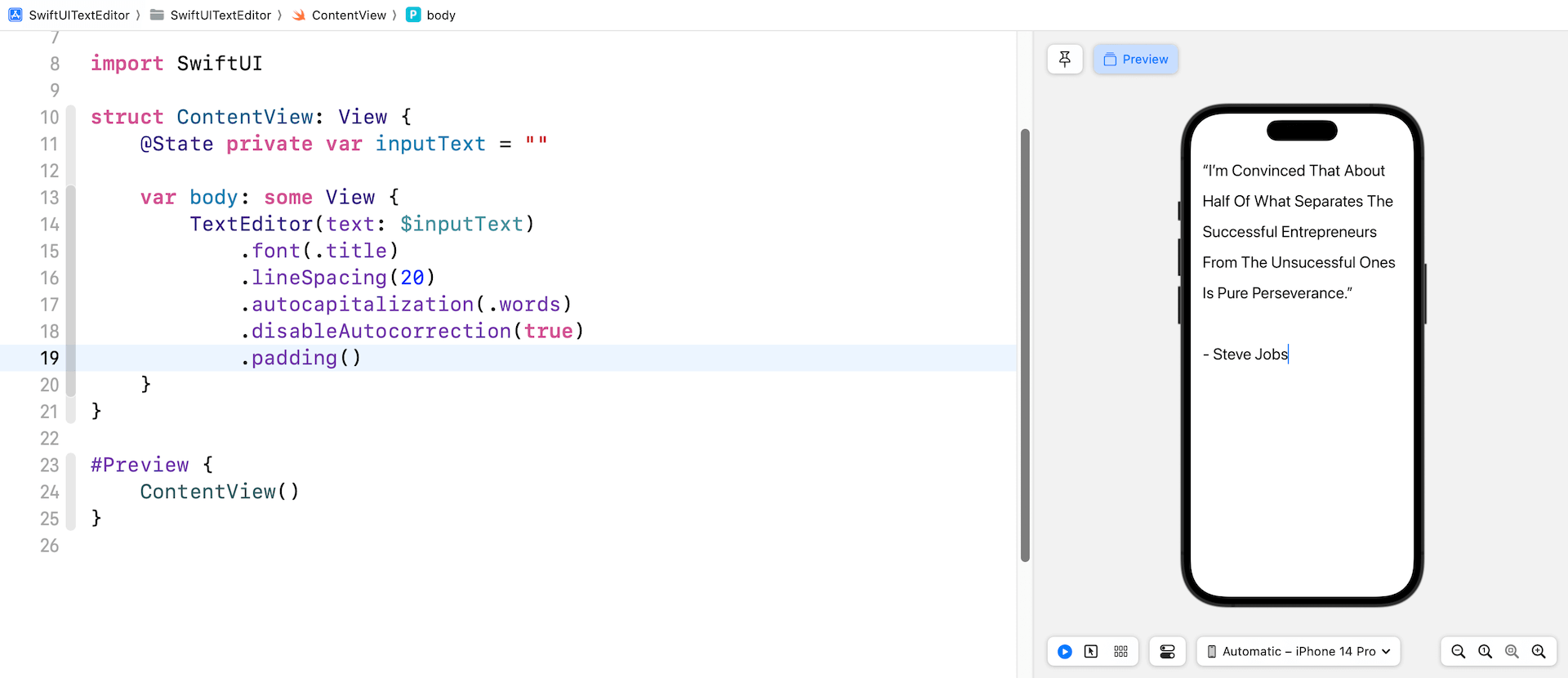Zoom in the preview canvas
The image size is (1568, 678).
point(1539,651)
